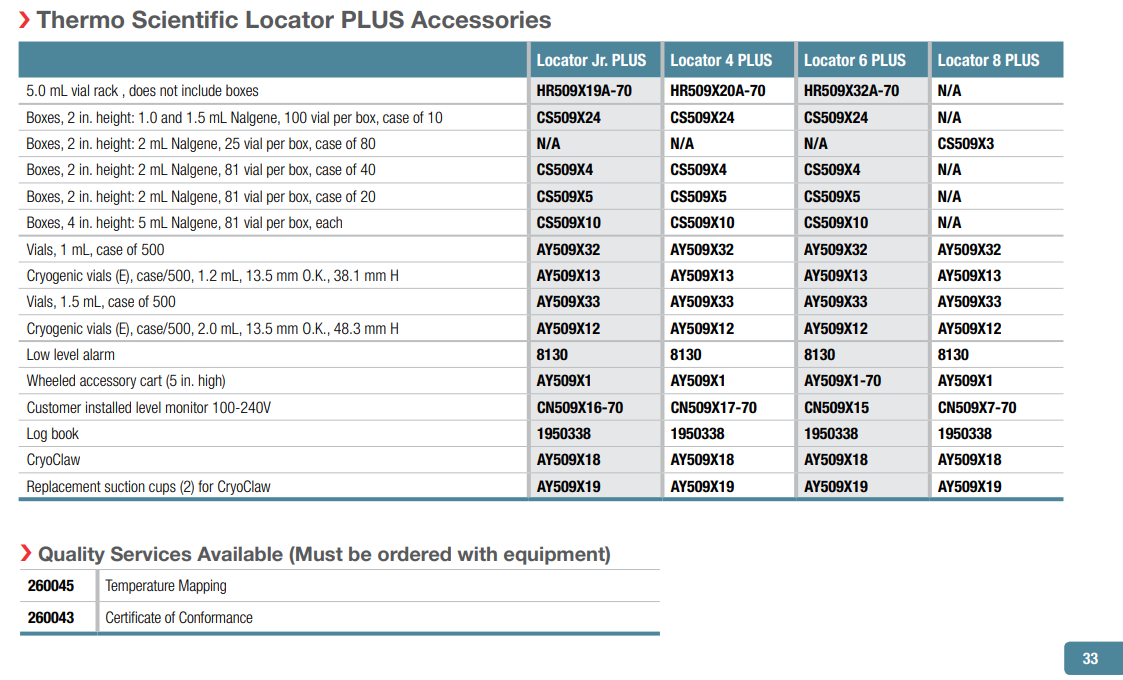Click the "Boxes, 4 in. height: 5 mL Nalgene" label
The height and width of the screenshot is (680, 1123).
pos(184,223)
